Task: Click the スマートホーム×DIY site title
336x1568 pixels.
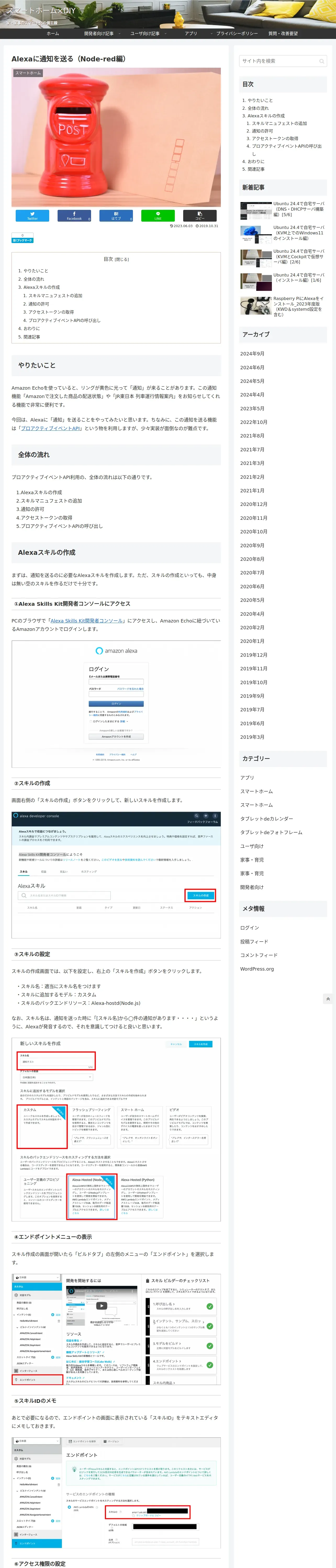Action: point(41,10)
